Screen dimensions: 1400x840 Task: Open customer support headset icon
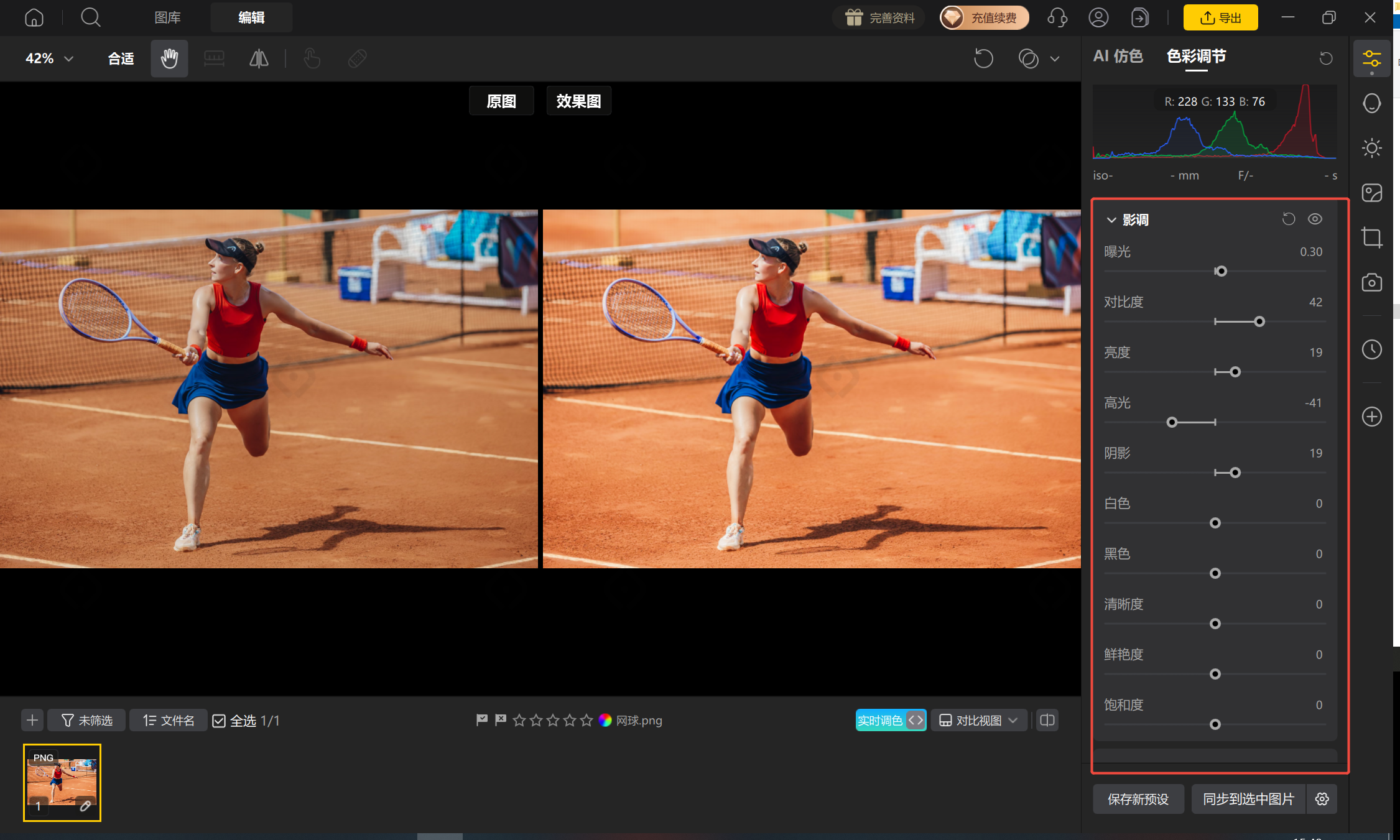[x=1057, y=17]
